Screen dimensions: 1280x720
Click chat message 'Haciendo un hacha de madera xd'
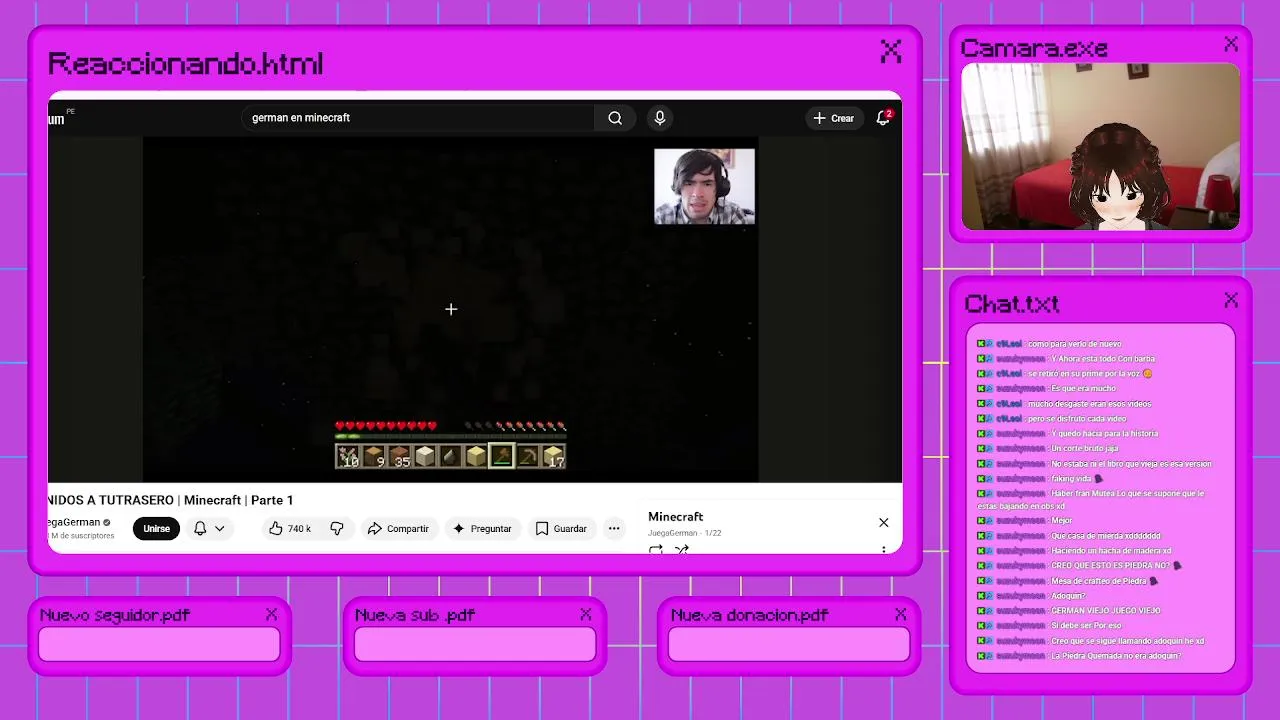point(1110,551)
